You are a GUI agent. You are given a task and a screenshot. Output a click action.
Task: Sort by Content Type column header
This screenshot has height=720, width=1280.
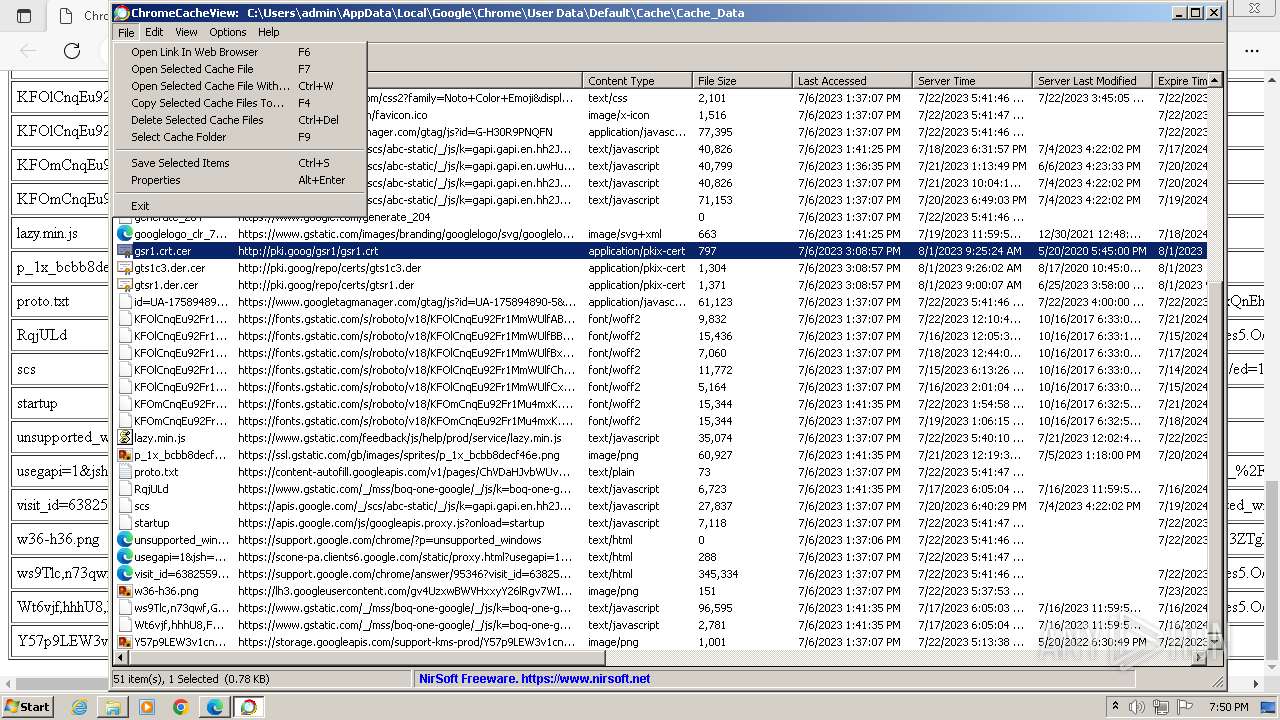pyautogui.click(x=637, y=81)
